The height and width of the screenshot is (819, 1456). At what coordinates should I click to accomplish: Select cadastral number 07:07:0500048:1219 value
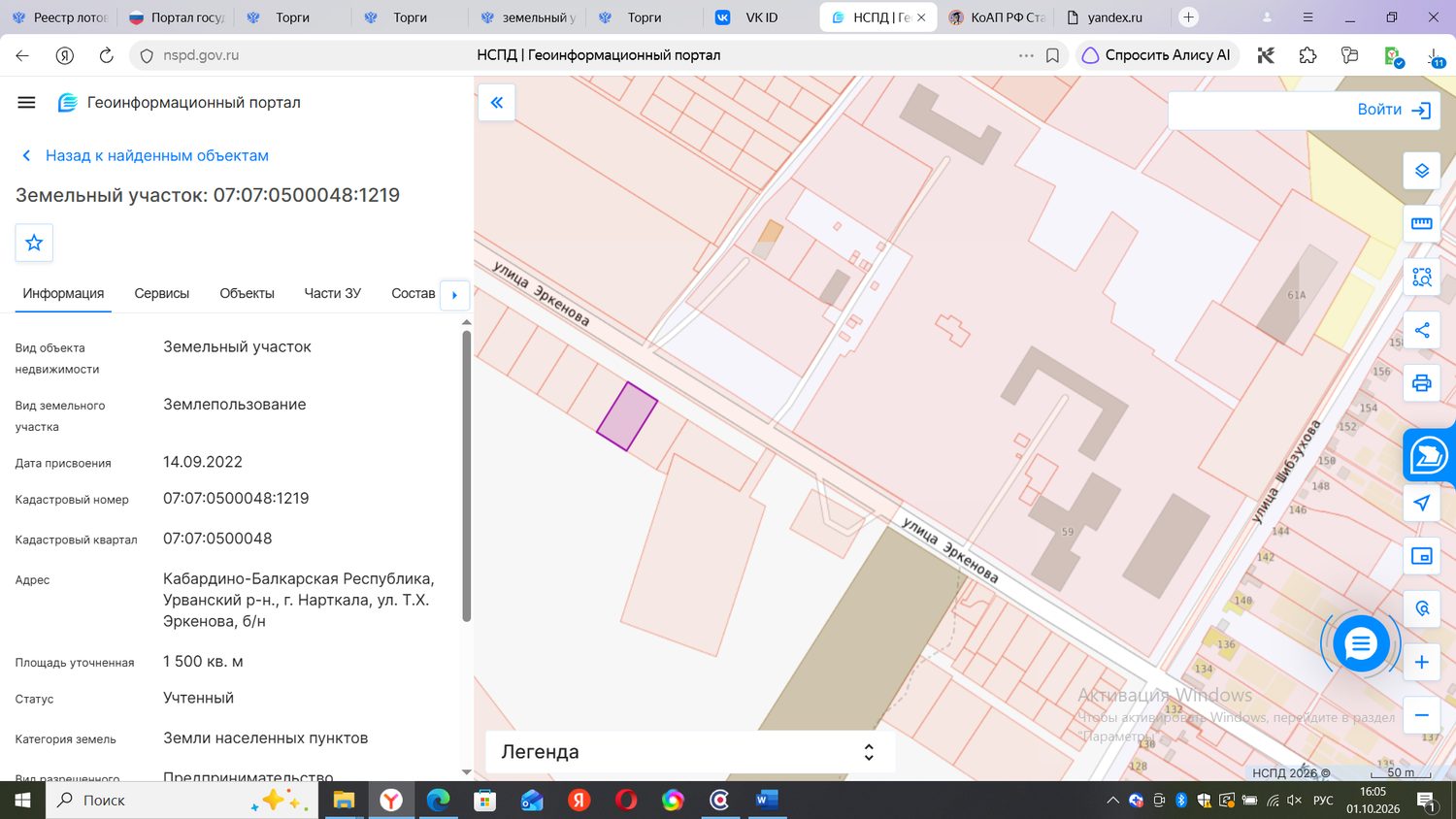click(x=236, y=499)
